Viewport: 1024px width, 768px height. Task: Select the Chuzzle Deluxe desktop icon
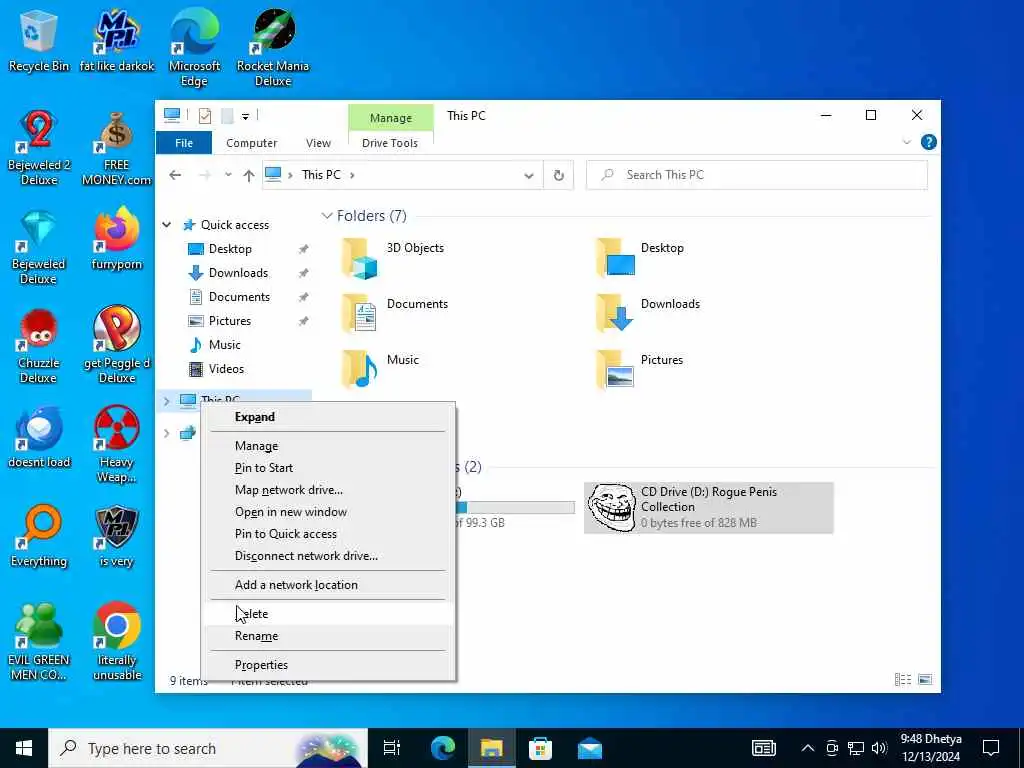point(39,346)
